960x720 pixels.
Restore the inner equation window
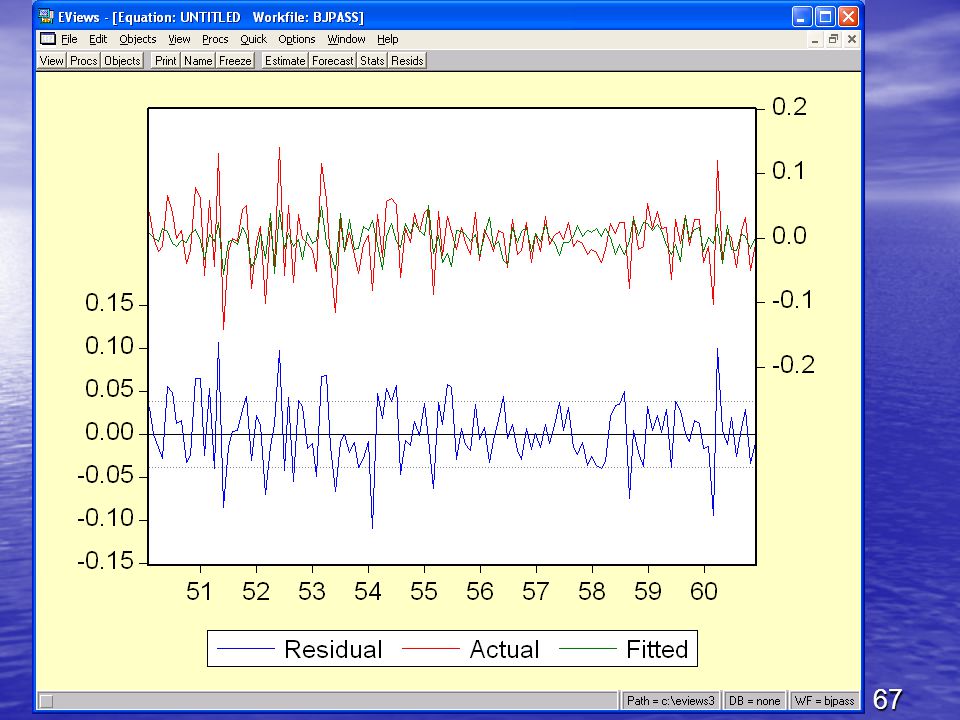click(833, 40)
